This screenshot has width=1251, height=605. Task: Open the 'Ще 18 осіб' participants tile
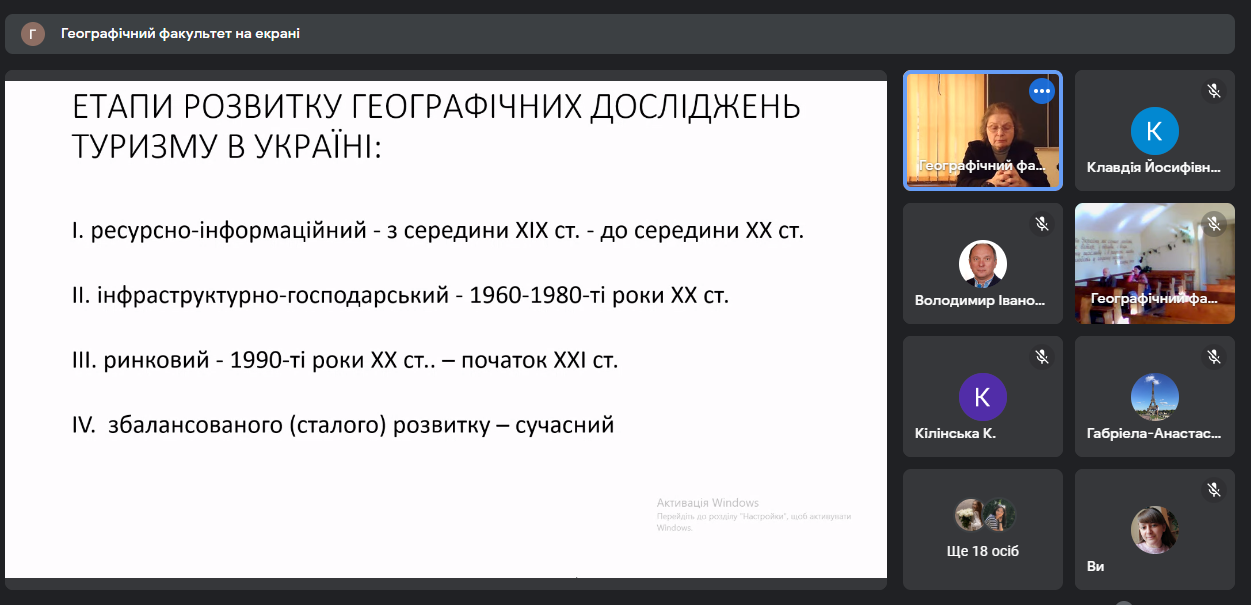983,529
